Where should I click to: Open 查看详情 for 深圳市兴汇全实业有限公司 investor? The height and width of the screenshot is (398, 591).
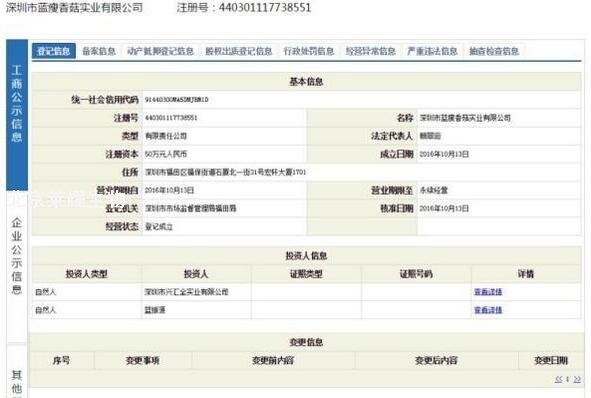(x=488, y=292)
